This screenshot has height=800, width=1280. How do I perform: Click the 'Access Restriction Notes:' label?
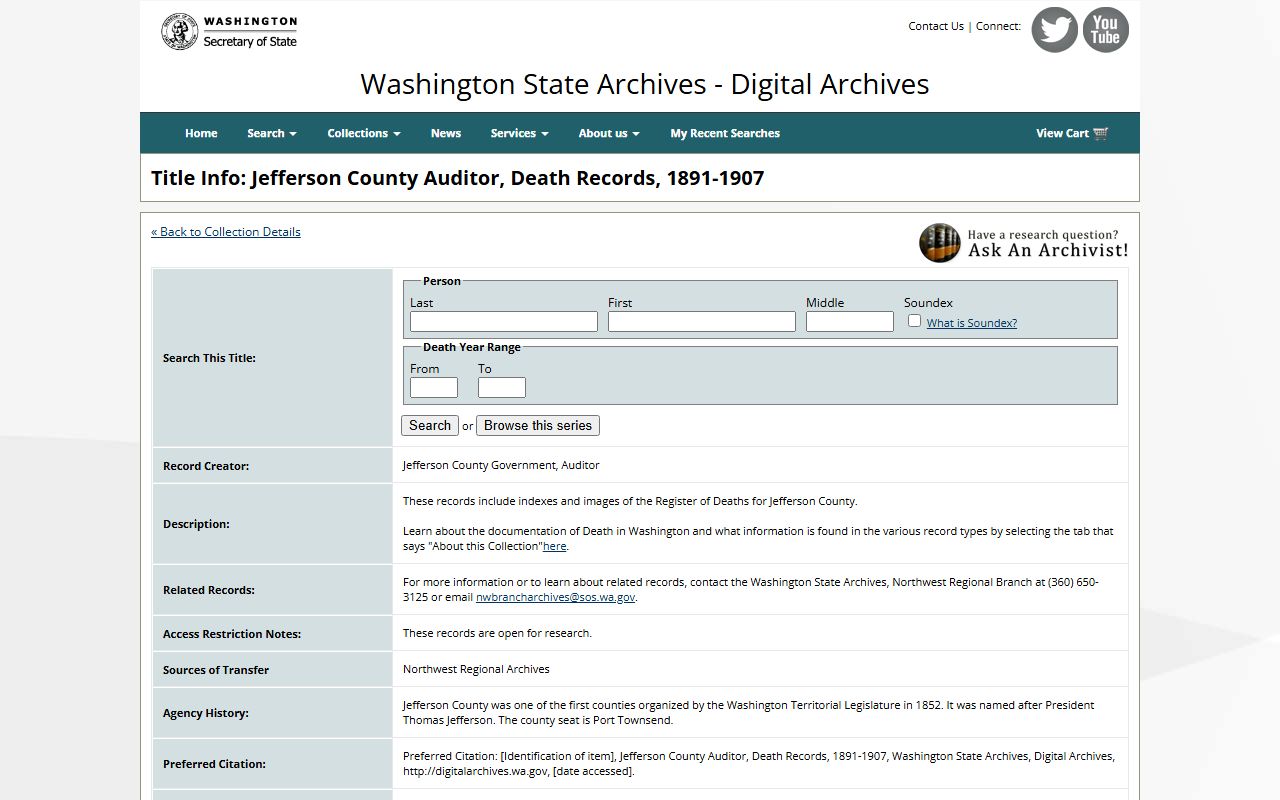[232, 634]
